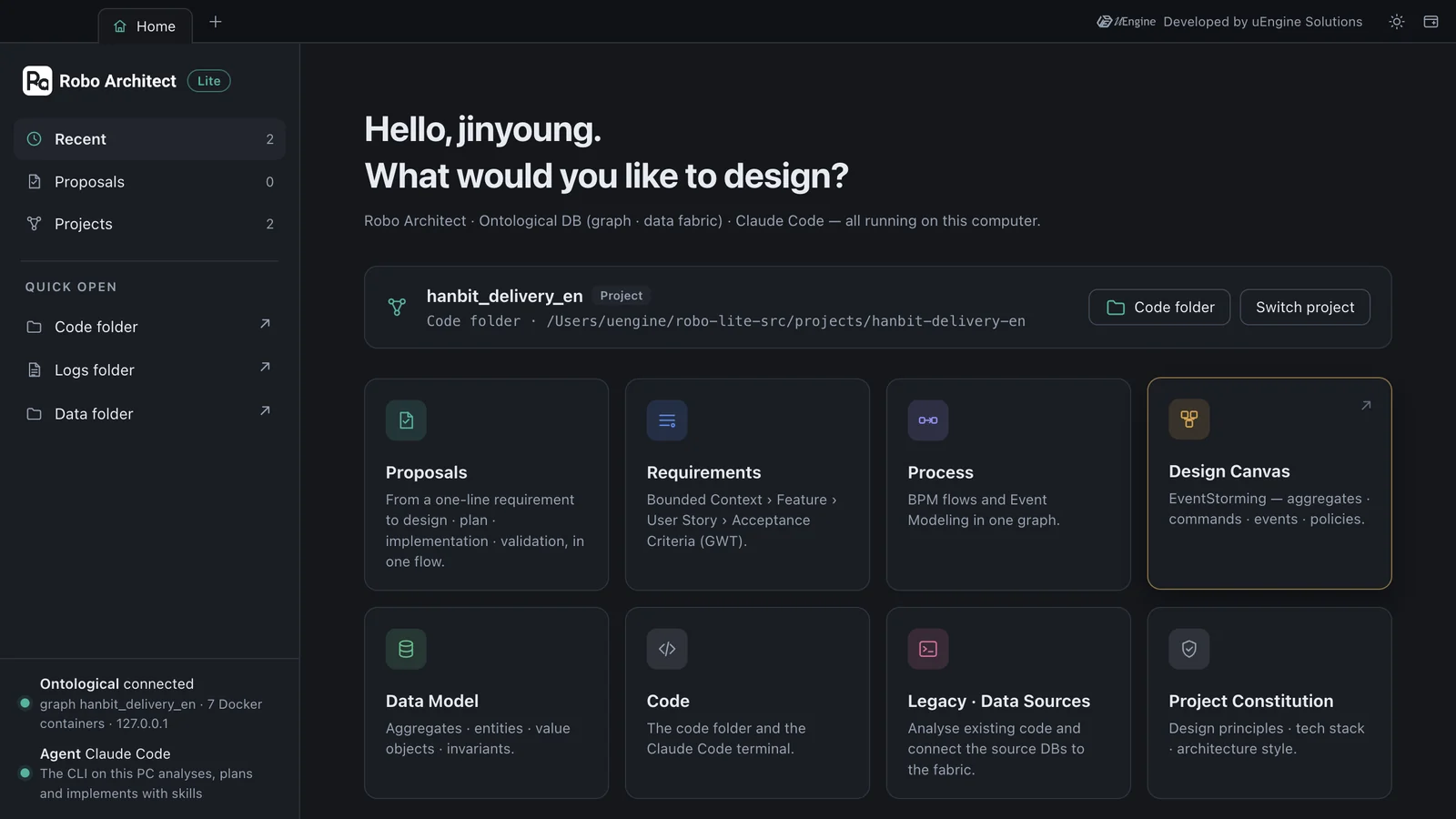Click the external arrow beside Data folder
1456x819 pixels.
coord(265,411)
